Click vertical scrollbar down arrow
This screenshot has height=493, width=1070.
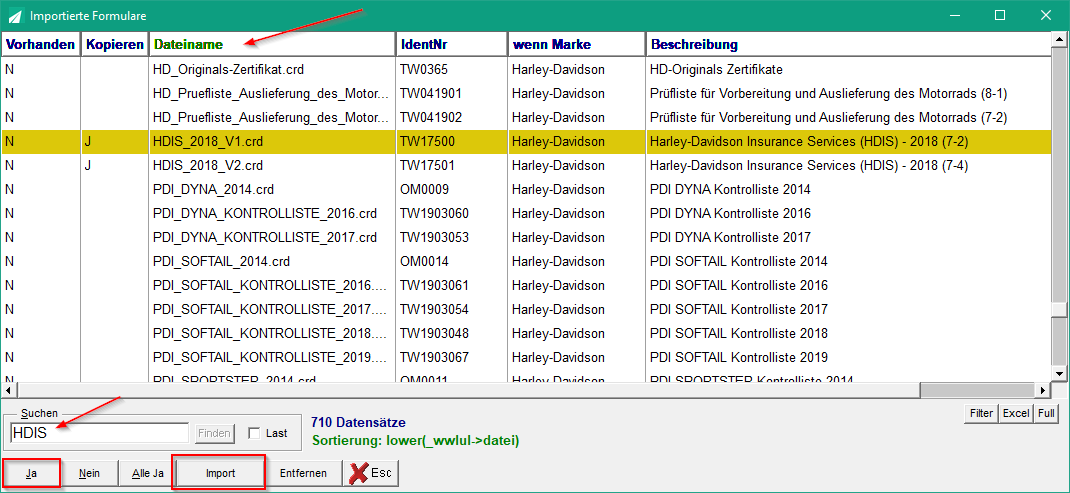(1058, 373)
